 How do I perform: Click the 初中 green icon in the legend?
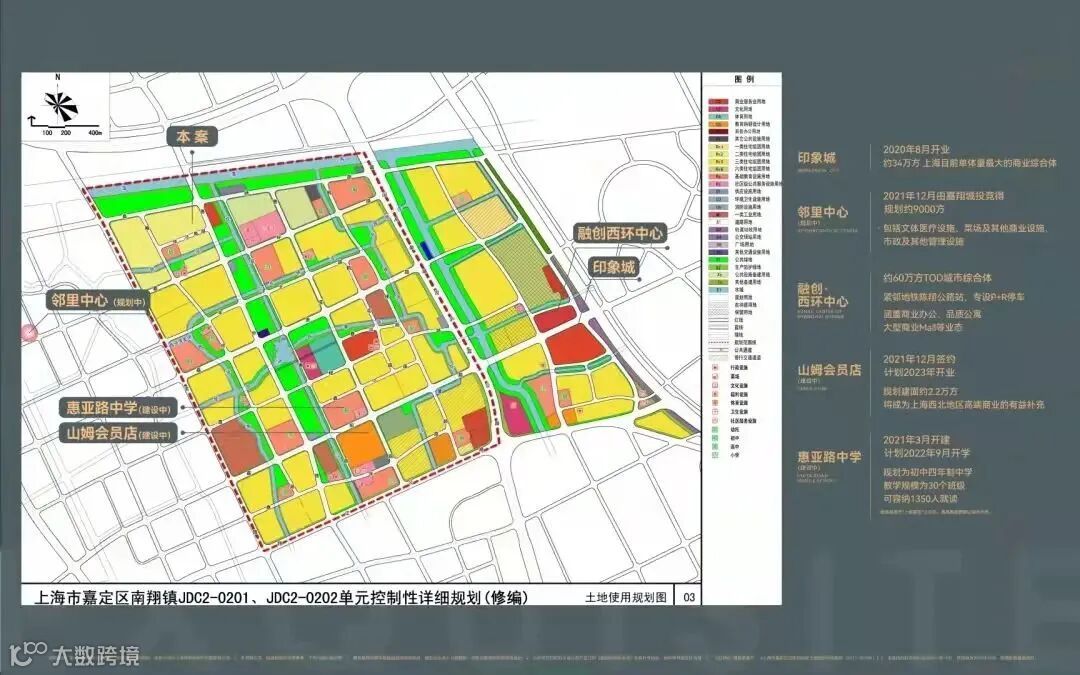[715, 437]
